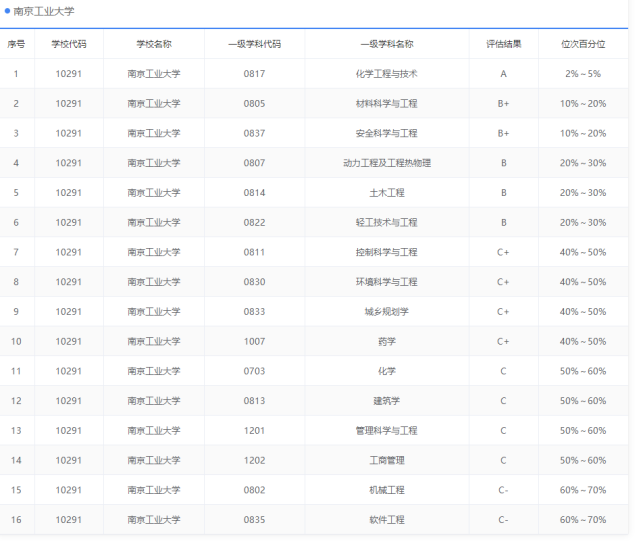Click subject code 0805
Screen dimensions: 641x546
click(x=254, y=104)
